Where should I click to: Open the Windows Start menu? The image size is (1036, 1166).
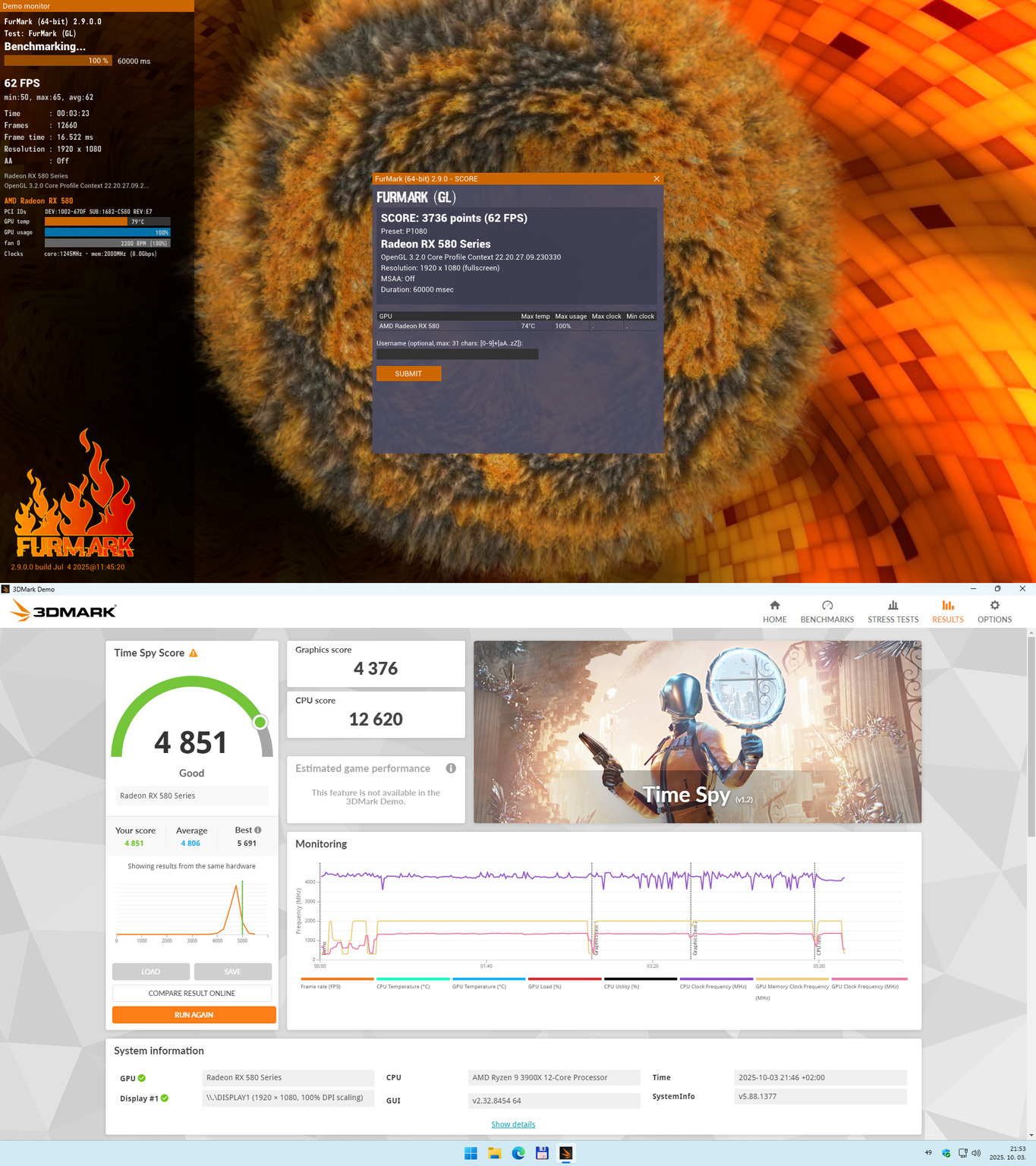click(x=471, y=1153)
